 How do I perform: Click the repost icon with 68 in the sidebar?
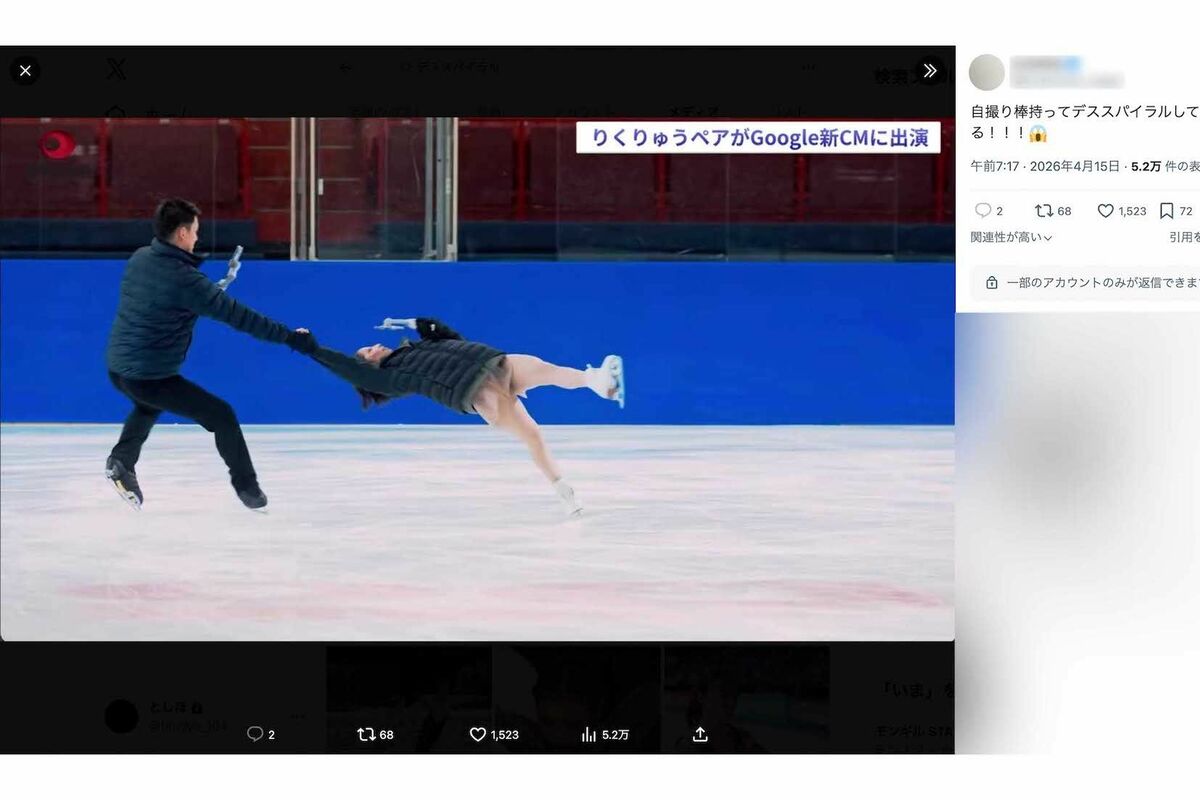(1044, 211)
